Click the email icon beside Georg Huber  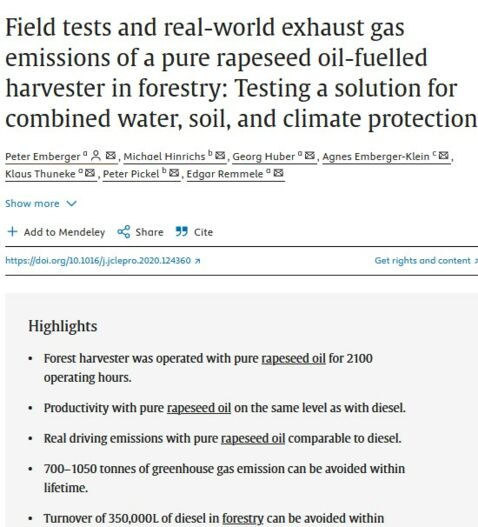(x=310, y=156)
